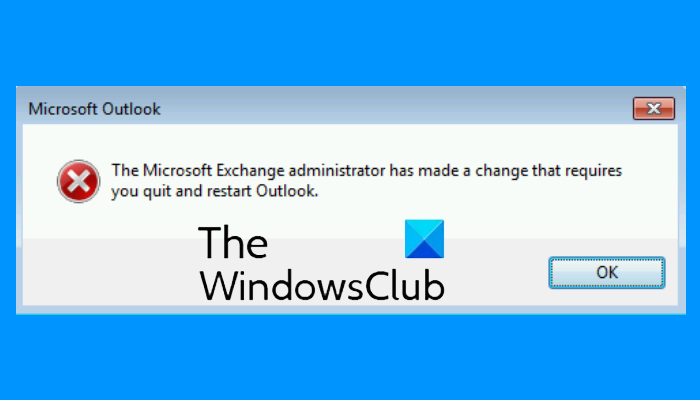Click the word Microsoft in error message
This screenshot has height=400, width=700.
point(177,170)
